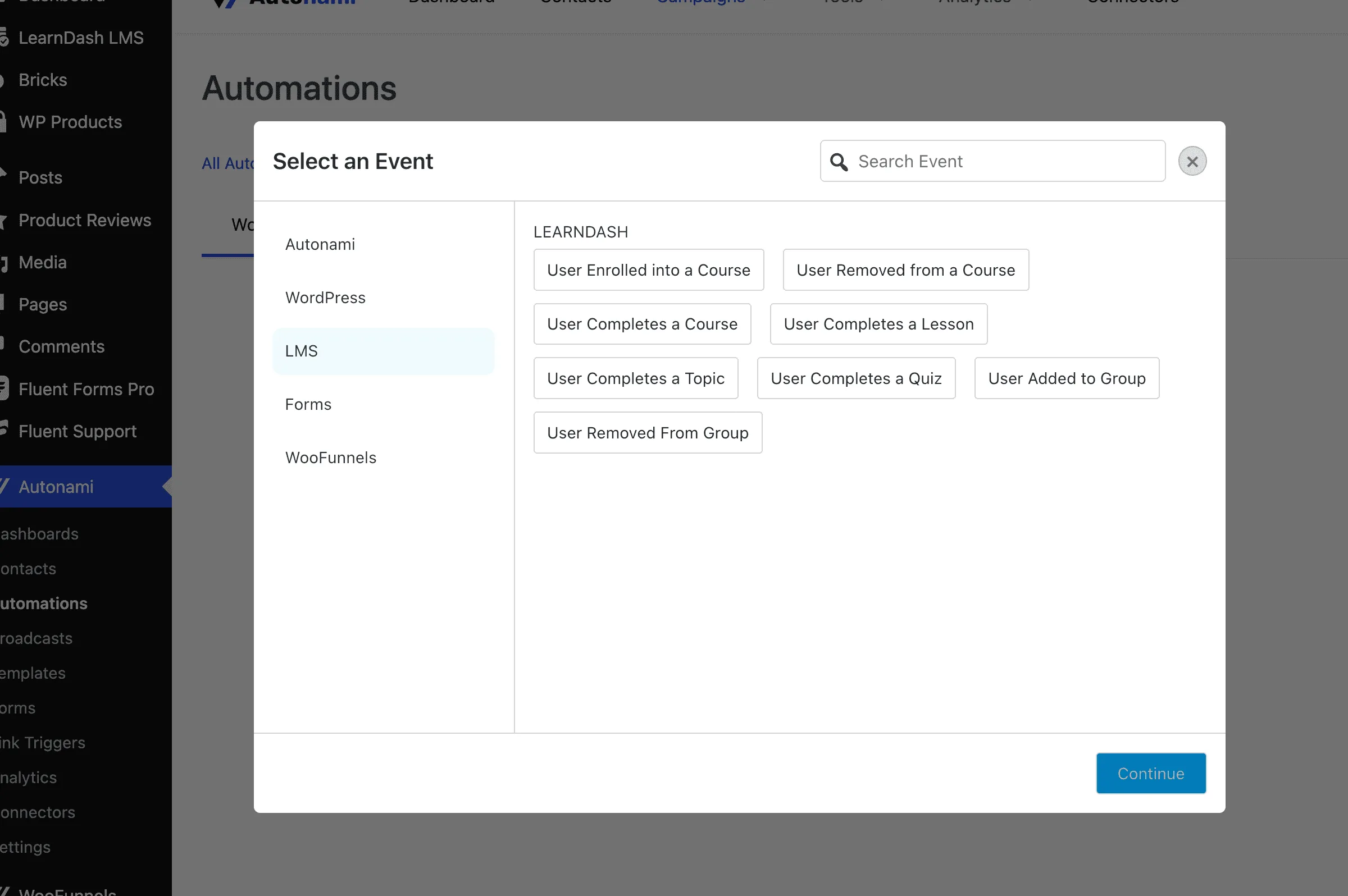Open Automations submenu item
1348x896 pixels.
pos(43,604)
